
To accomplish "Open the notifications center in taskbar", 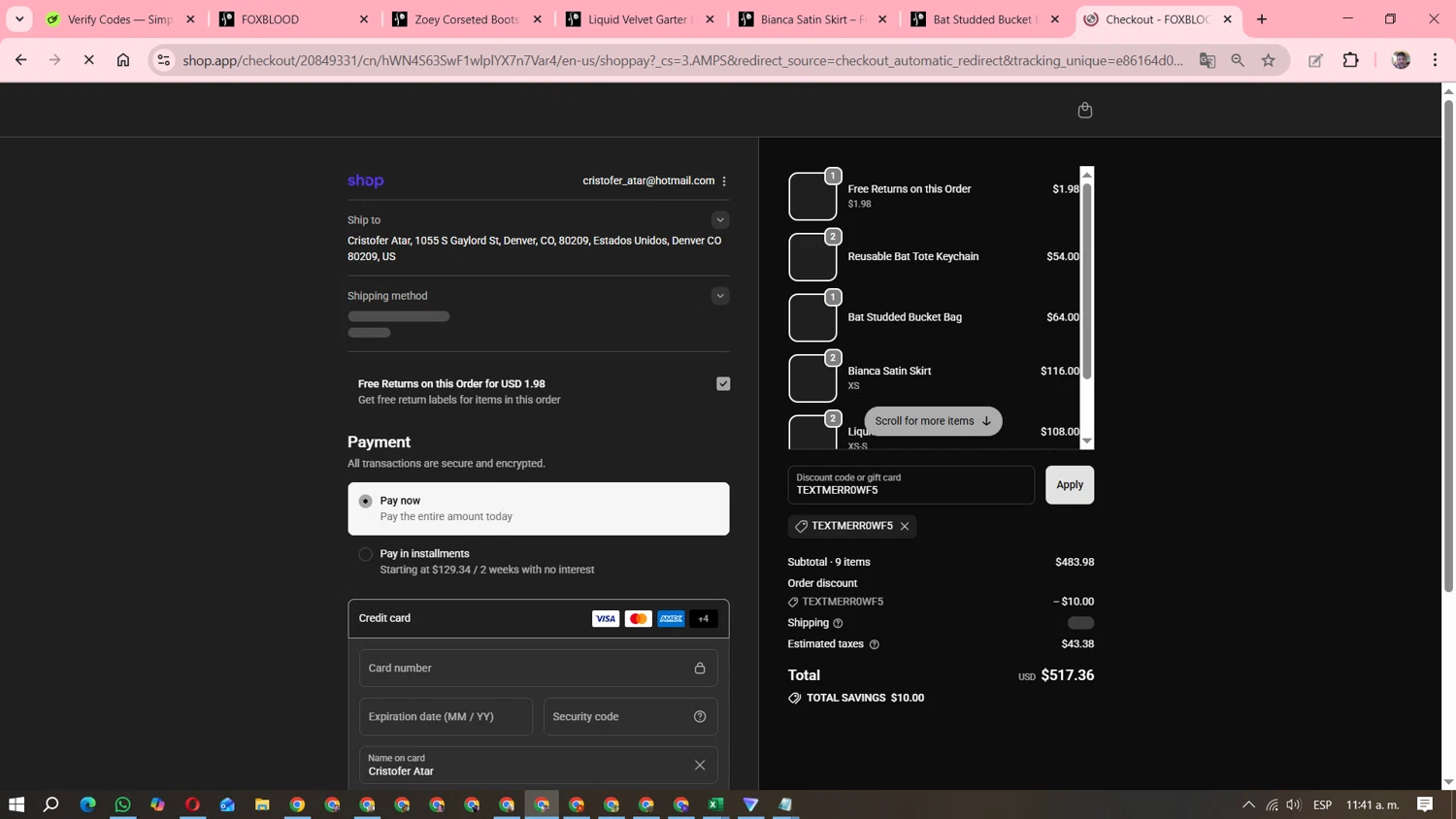I will (x=1425, y=804).
